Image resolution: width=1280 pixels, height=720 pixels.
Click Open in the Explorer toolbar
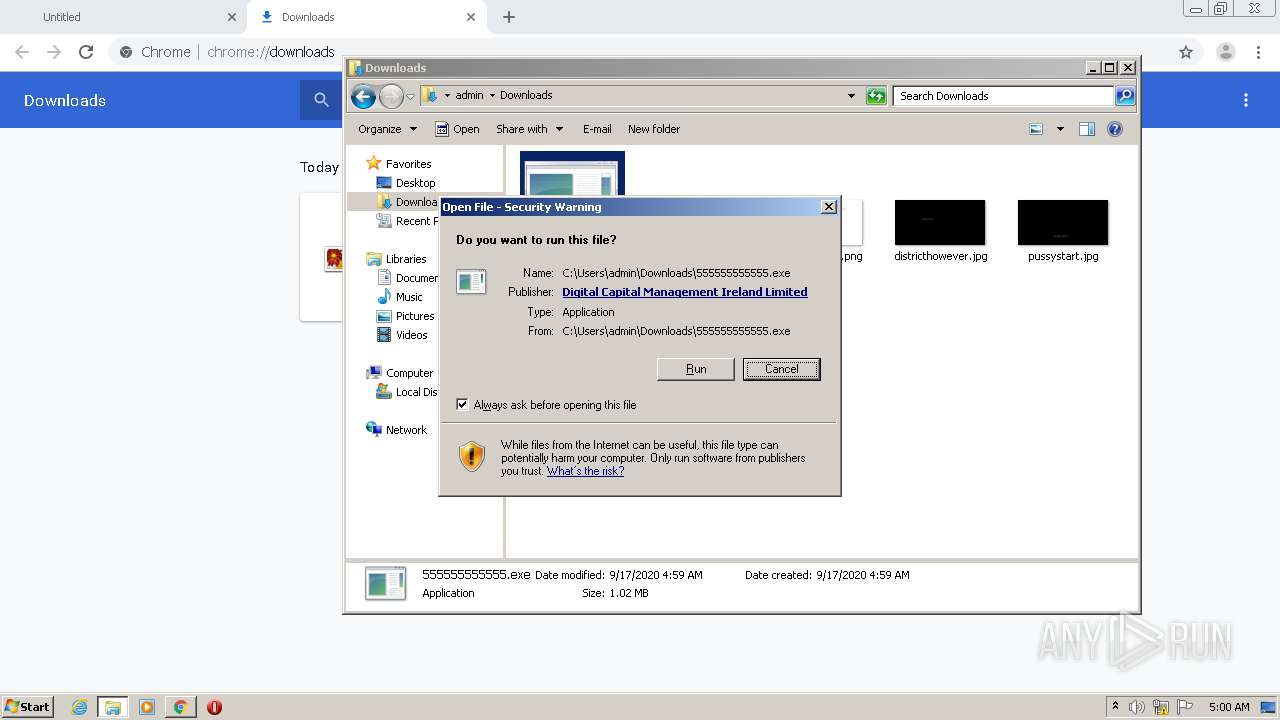tap(457, 129)
